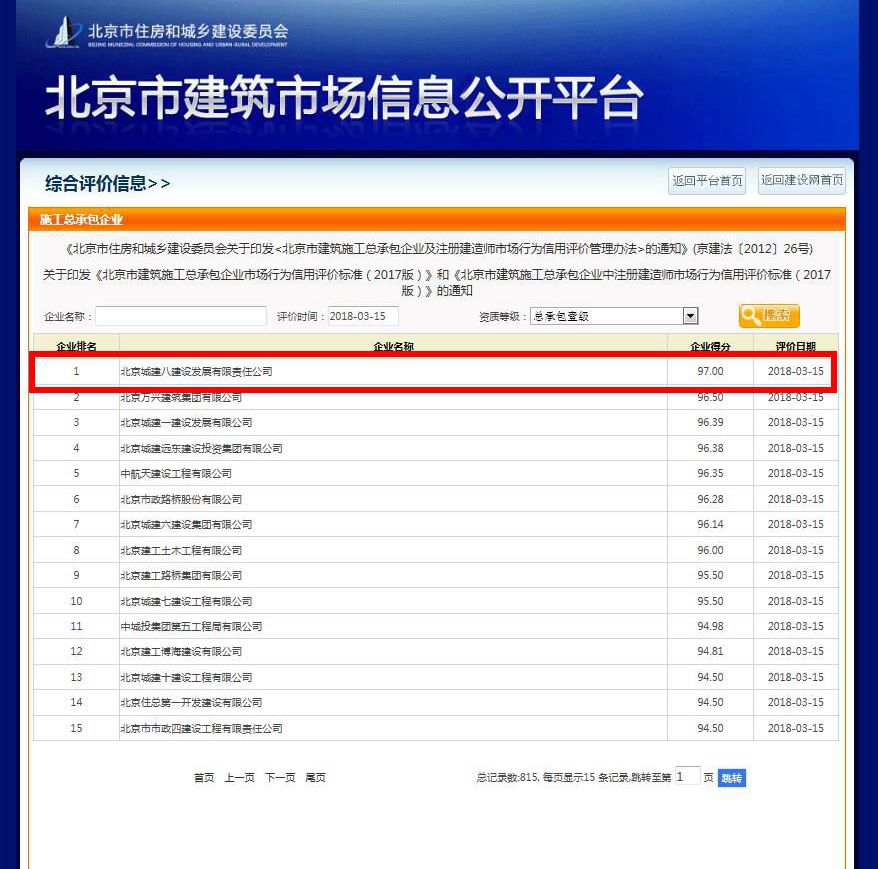Open the 京建法〔2012〕26号 notice link
The width and height of the screenshot is (878, 869).
(440, 249)
